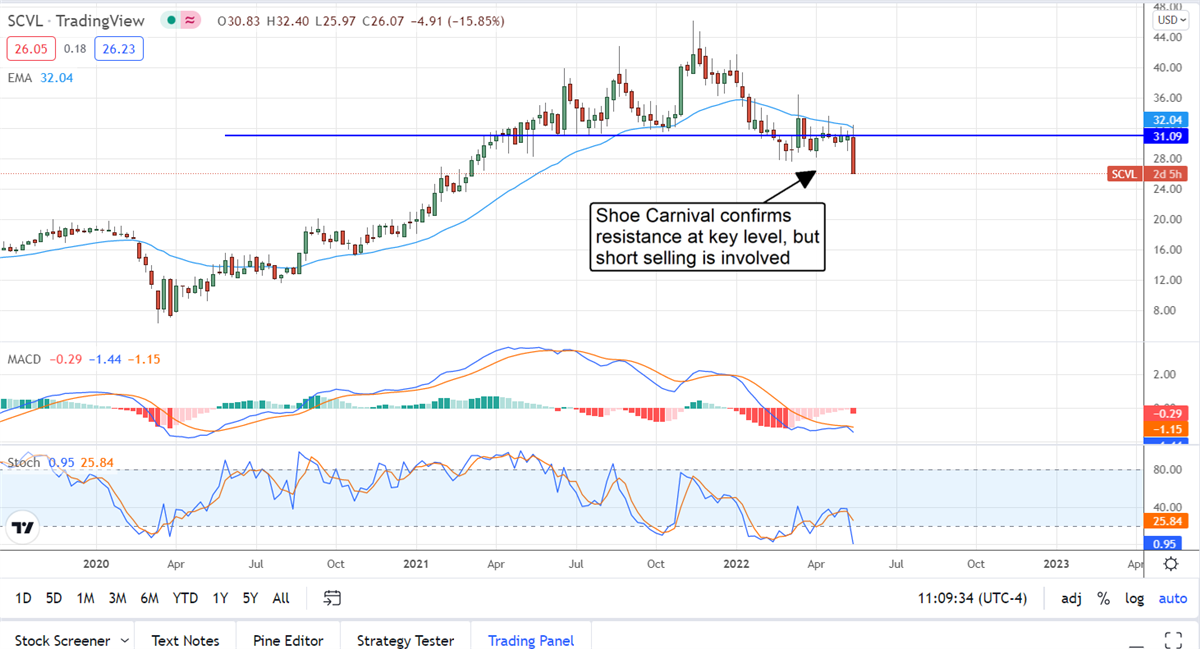Click the green market status indicator
1200x649 pixels.
click(x=173, y=20)
